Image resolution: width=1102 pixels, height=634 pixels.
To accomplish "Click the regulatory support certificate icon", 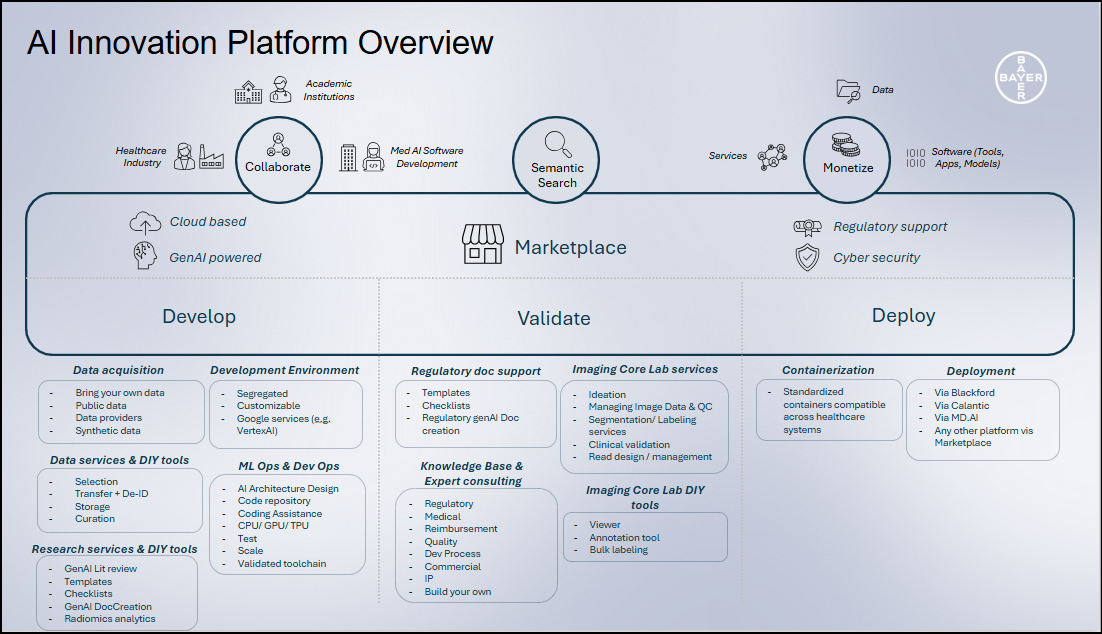I will click(806, 227).
